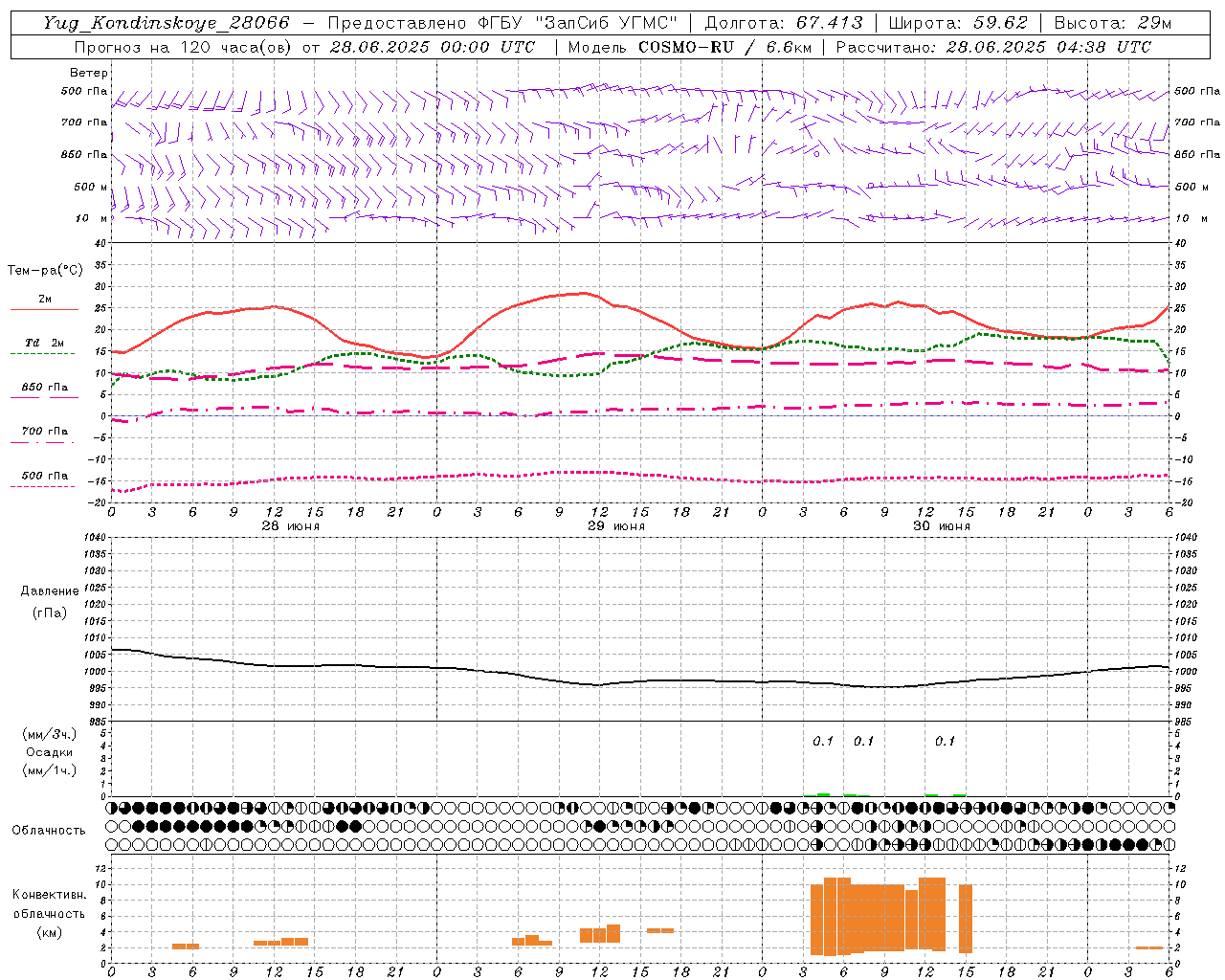Click the 'Конвективн.' convective cloud label
This screenshot has height=980, width=1225.
[49, 895]
